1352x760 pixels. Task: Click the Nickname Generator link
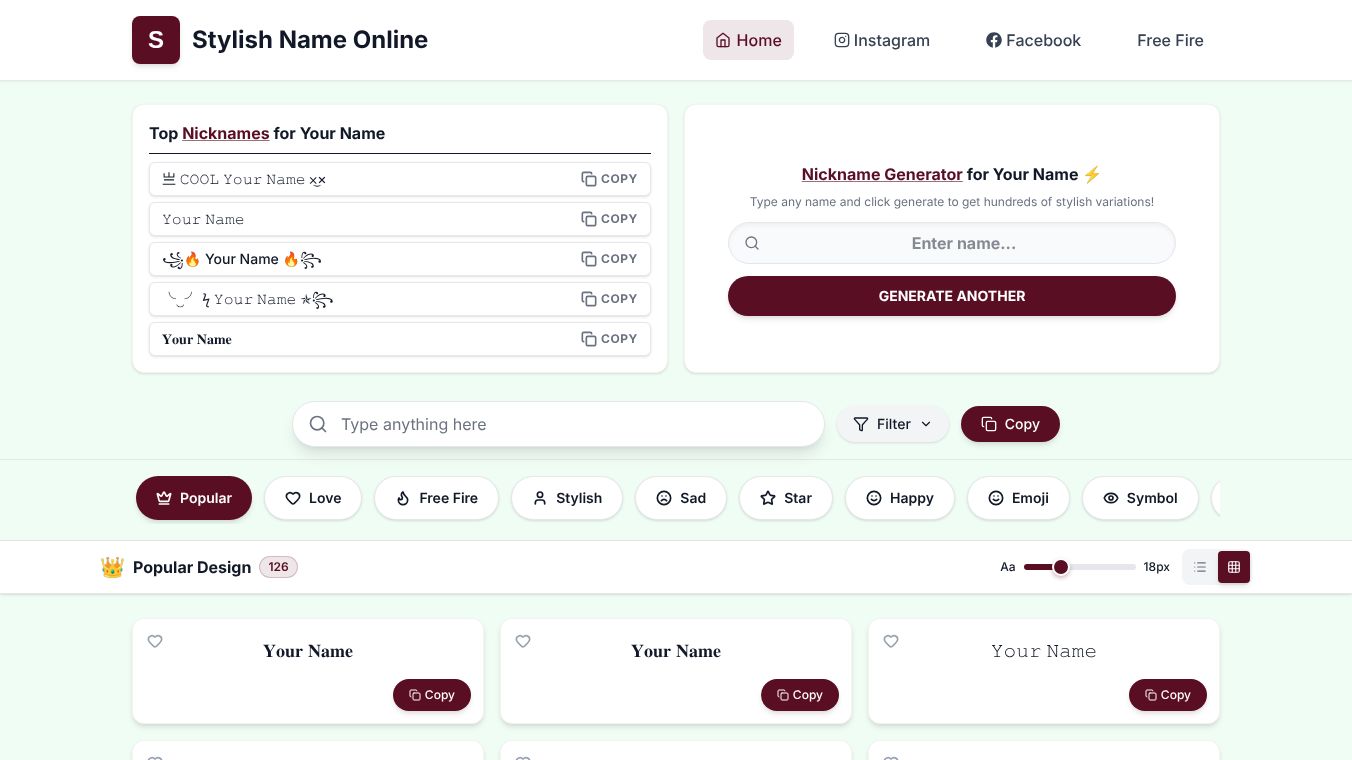[x=882, y=174]
